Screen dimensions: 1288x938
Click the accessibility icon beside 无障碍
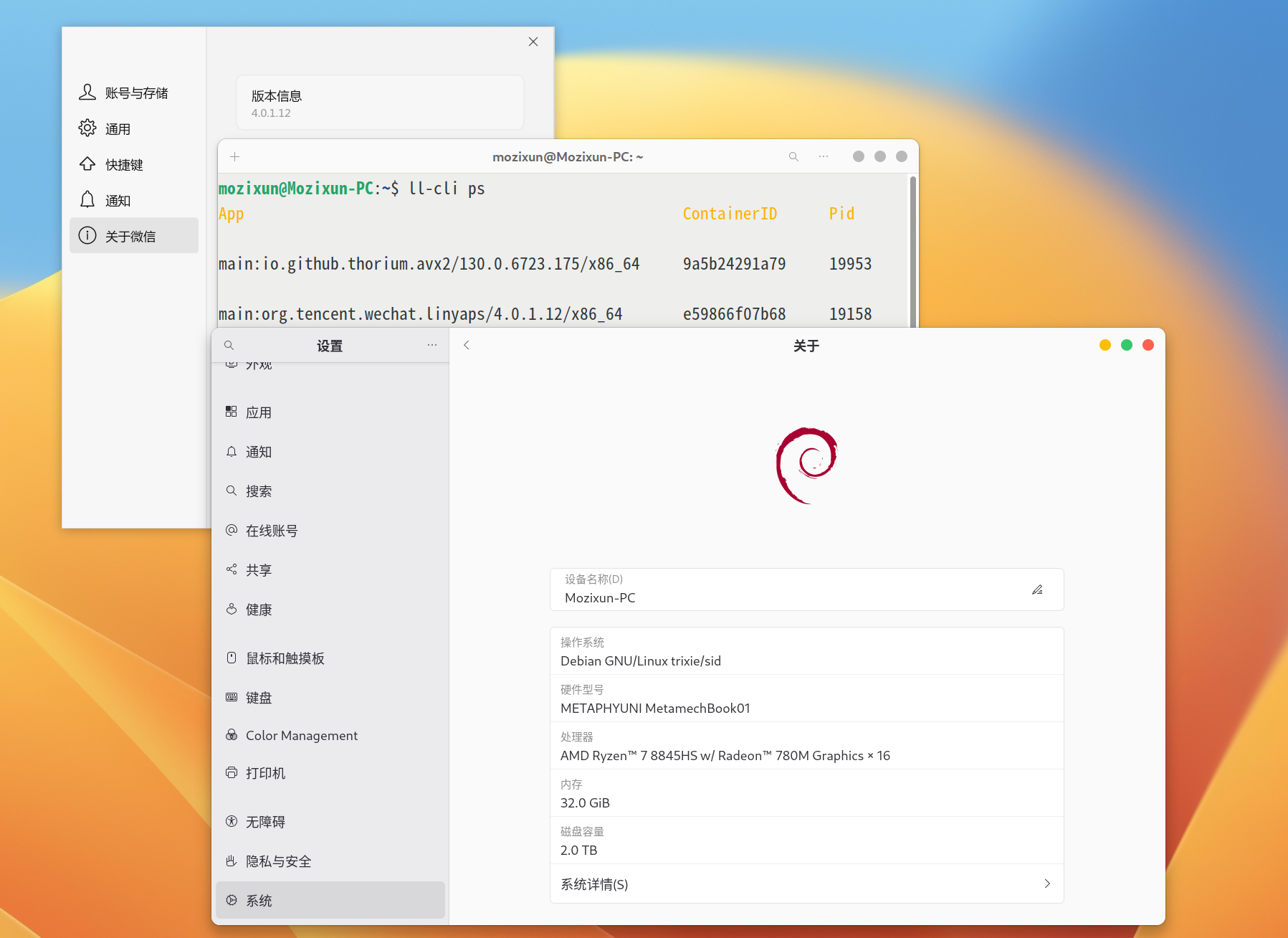(x=231, y=821)
